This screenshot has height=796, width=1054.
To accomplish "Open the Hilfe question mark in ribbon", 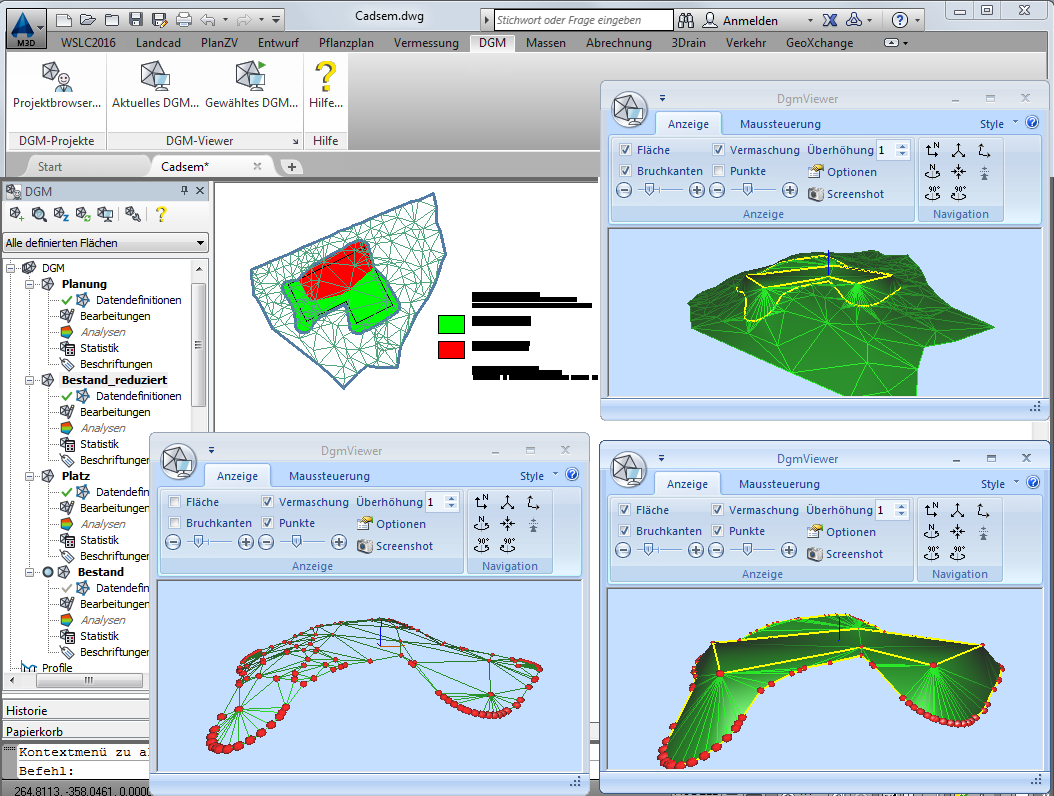I will click(x=325, y=84).
